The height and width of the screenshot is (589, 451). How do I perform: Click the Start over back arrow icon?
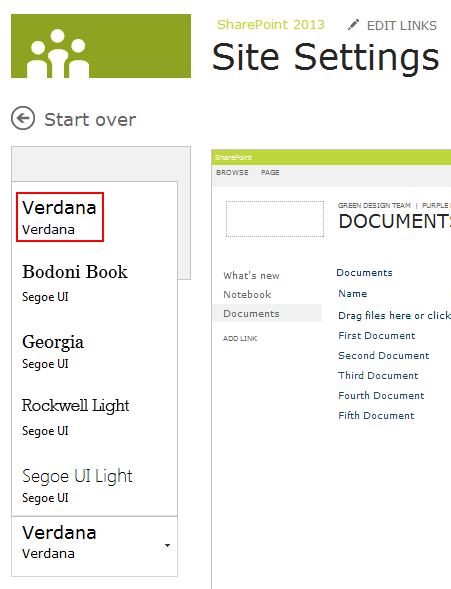click(23, 118)
